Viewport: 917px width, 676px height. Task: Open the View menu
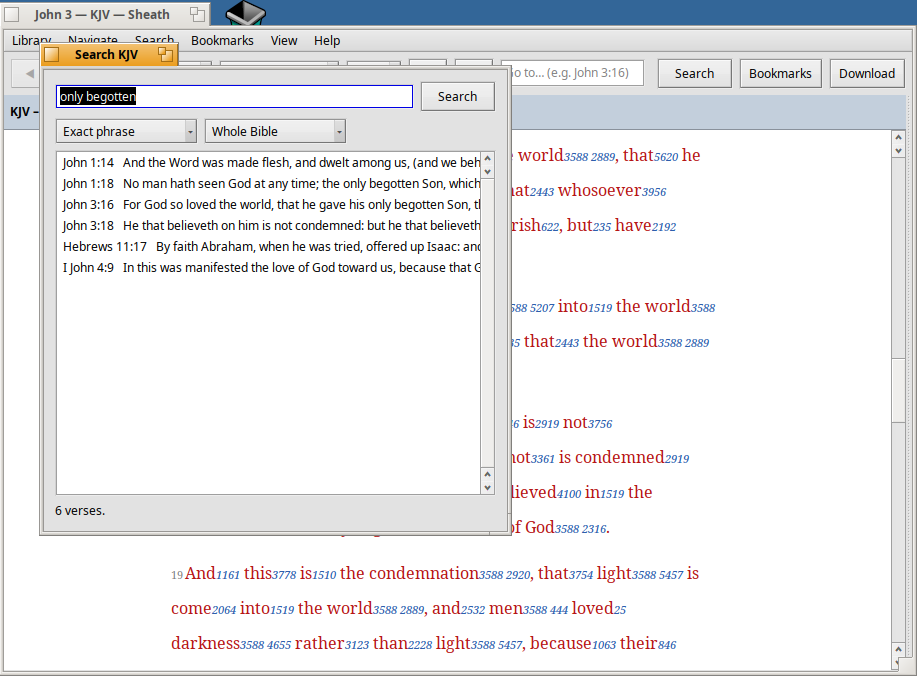[284, 40]
